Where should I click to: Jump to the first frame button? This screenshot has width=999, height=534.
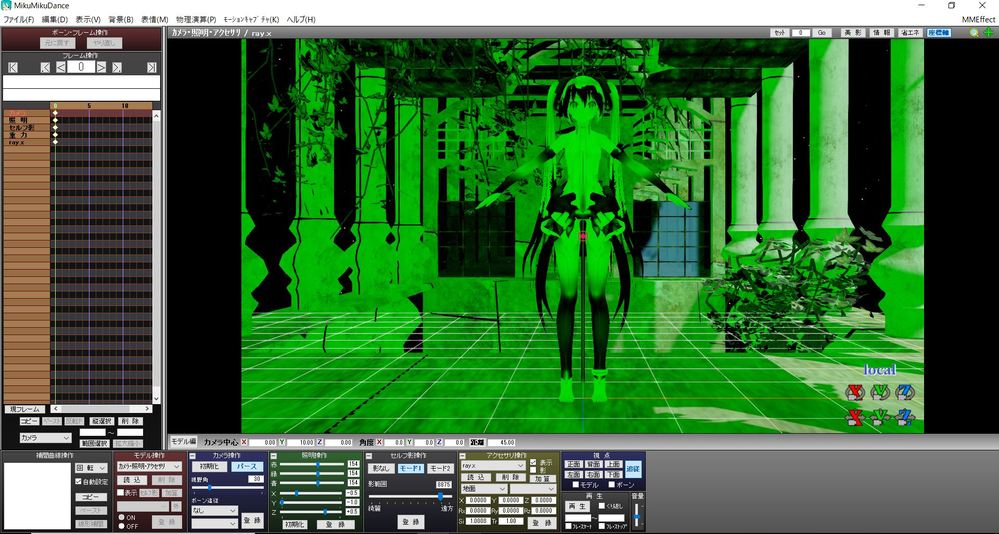tap(13, 67)
